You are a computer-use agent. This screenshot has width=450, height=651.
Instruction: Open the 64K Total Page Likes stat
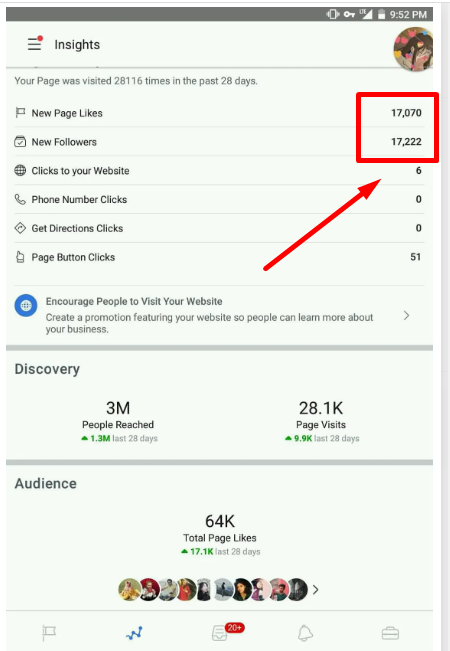[x=220, y=534]
